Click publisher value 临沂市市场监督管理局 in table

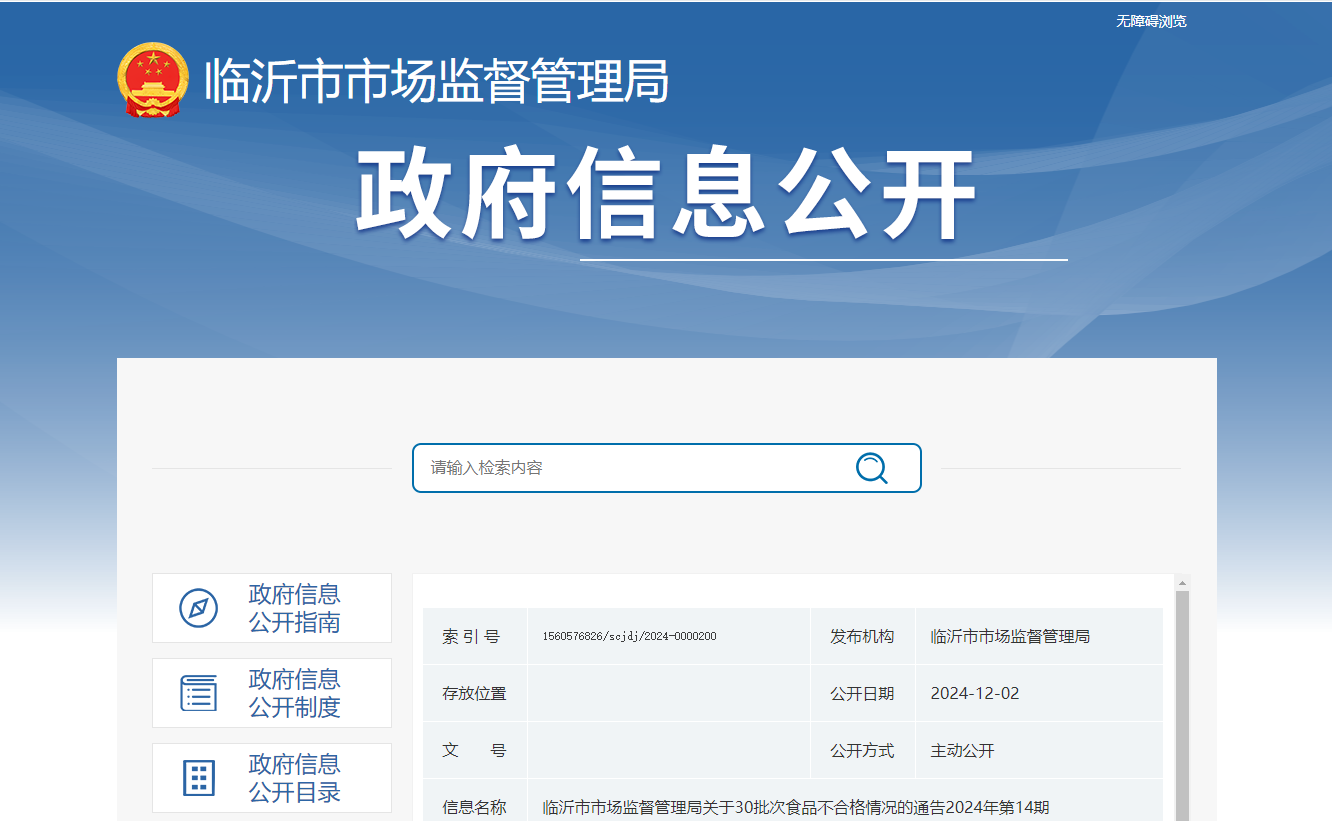[1010, 637]
